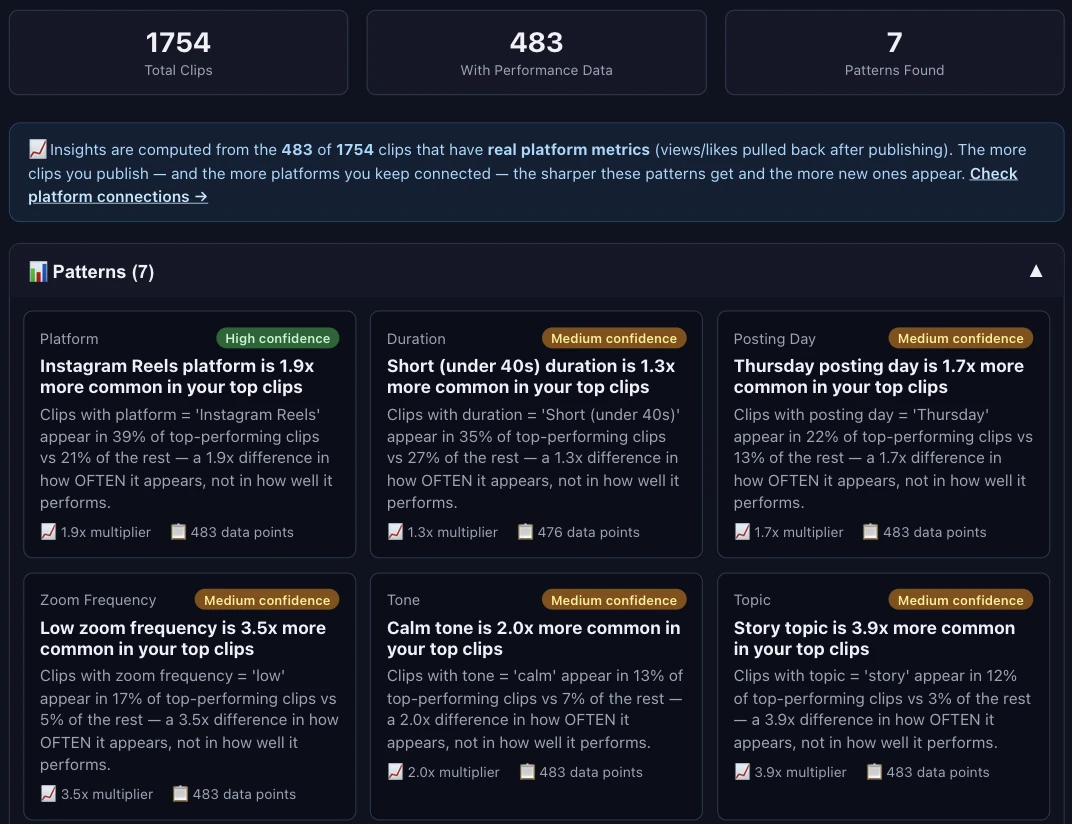Click the clipboard icon in the Zoom Frequency card

point(180,793)
